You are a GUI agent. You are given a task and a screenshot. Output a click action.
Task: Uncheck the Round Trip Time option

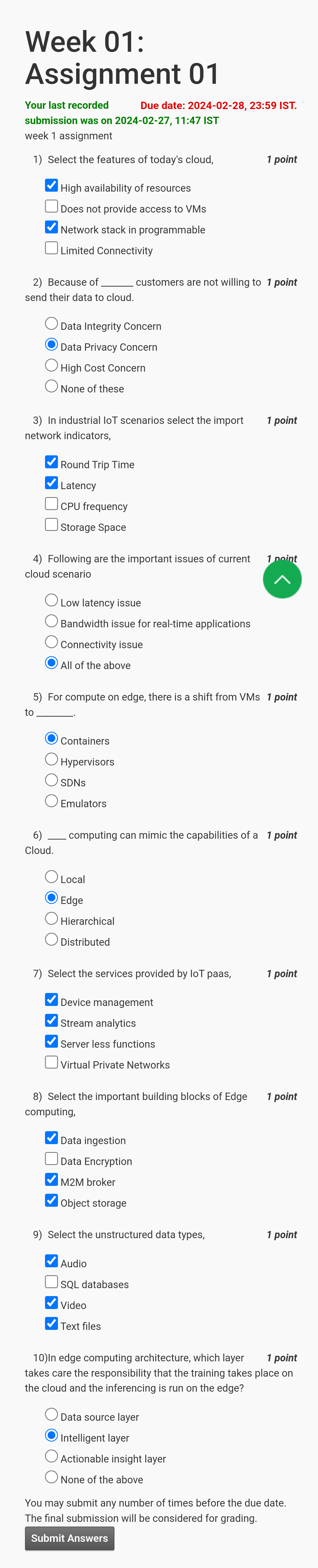[x=52, y=462]
